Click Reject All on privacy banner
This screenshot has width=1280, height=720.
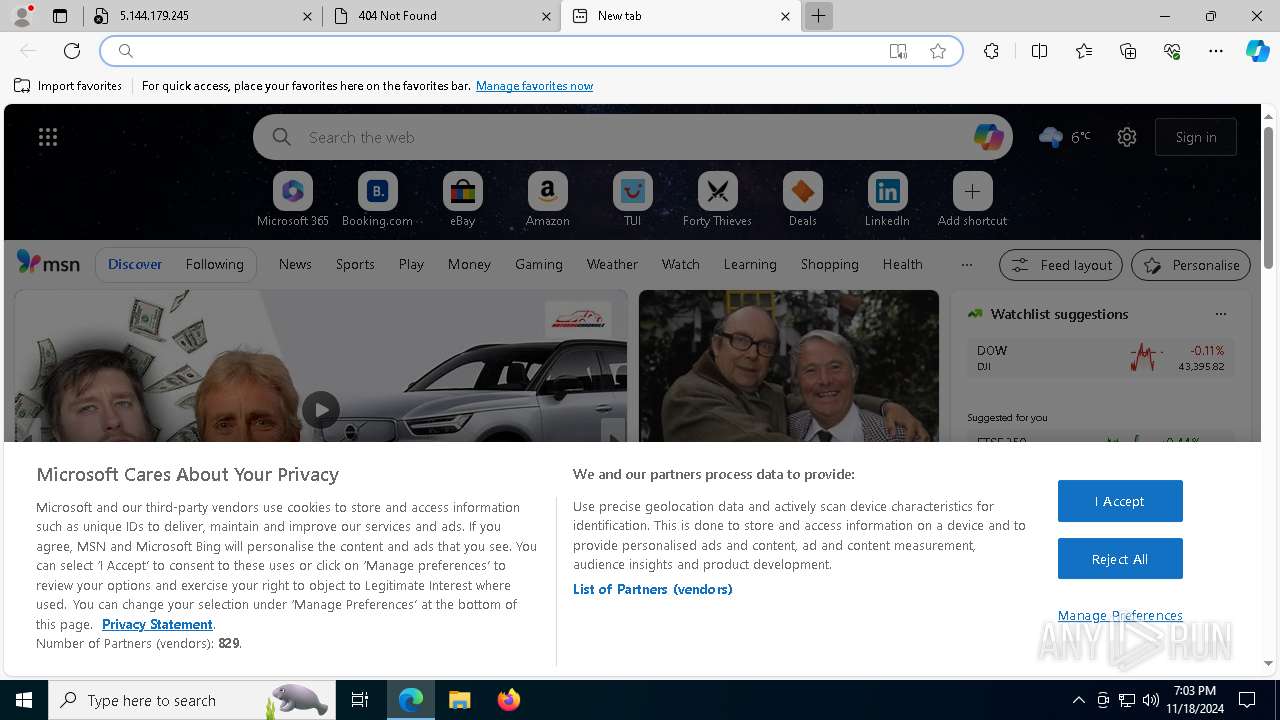(x=1120, y=559)
